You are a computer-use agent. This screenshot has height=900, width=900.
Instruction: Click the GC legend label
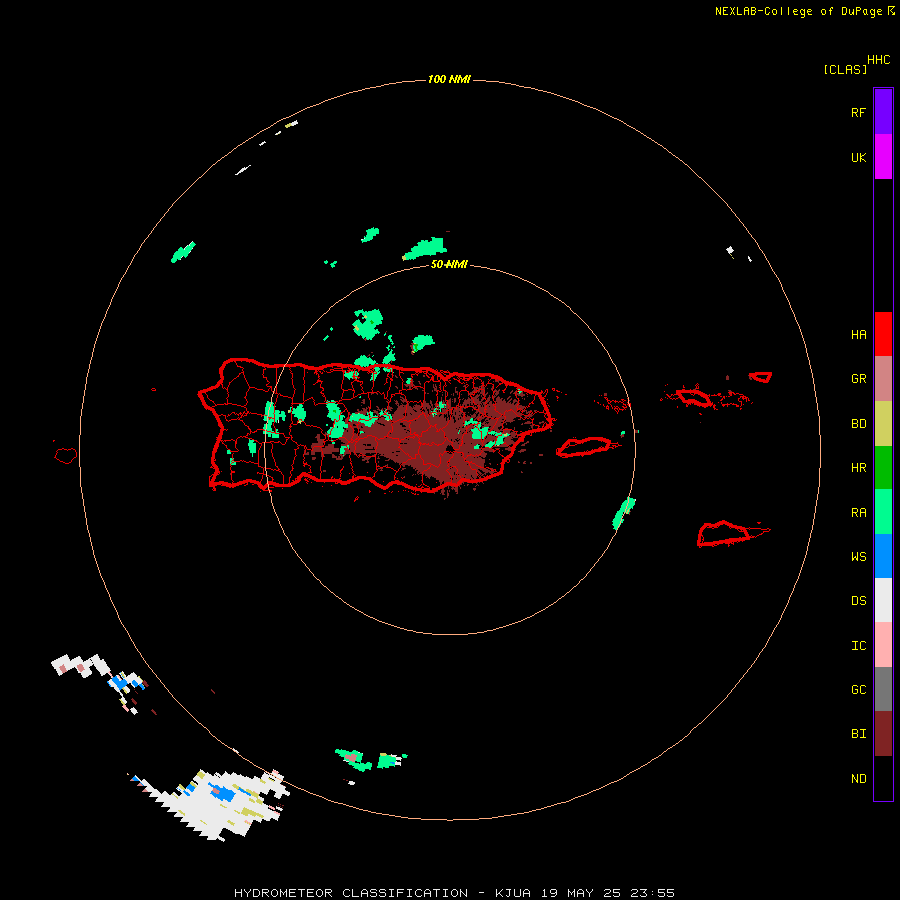[858, 690]
